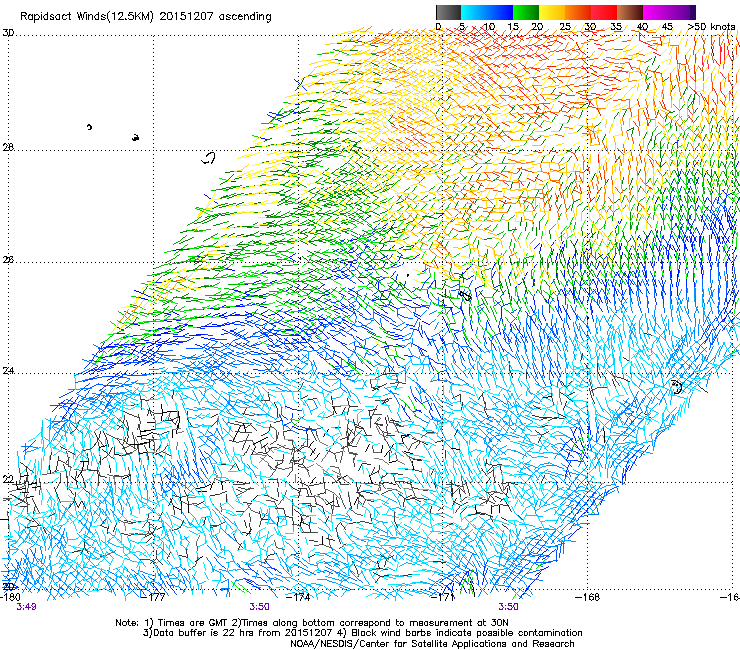
Task: Click the map title 'Rapidsact Winds(12.5KM) 20151207 ascending'
Action: pos(146,17)
